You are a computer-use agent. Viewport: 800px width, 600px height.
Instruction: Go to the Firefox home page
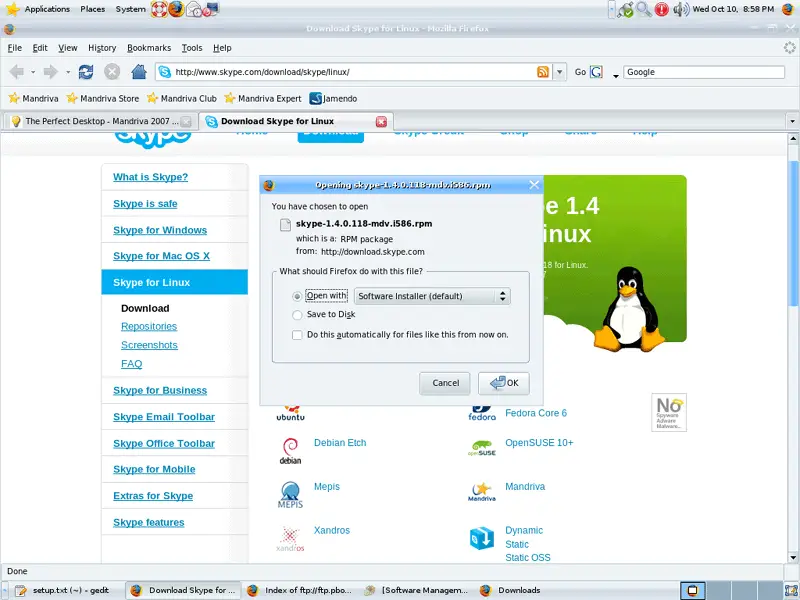[139, 72]
